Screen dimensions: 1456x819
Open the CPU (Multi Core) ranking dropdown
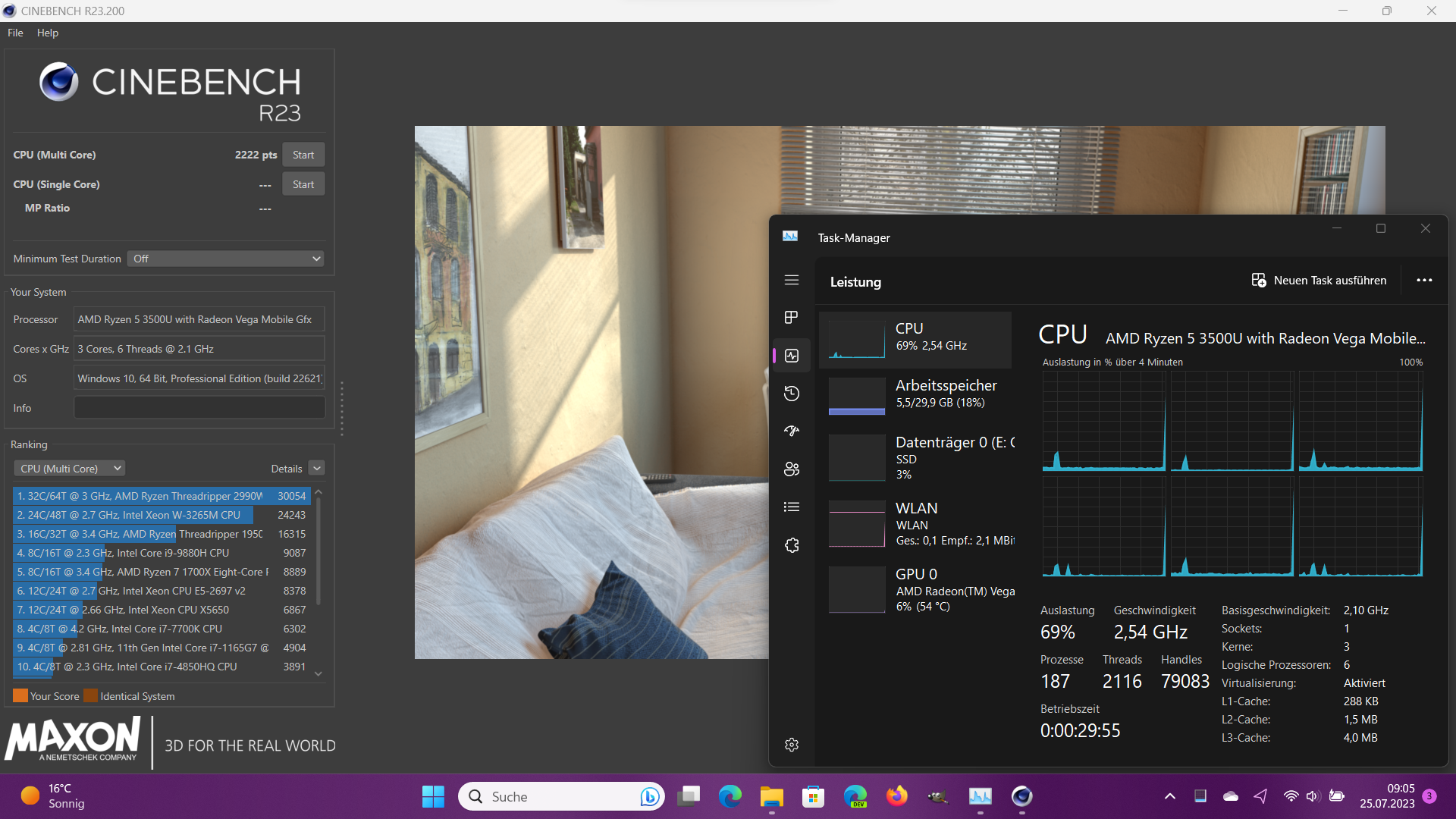pos(69,469)
